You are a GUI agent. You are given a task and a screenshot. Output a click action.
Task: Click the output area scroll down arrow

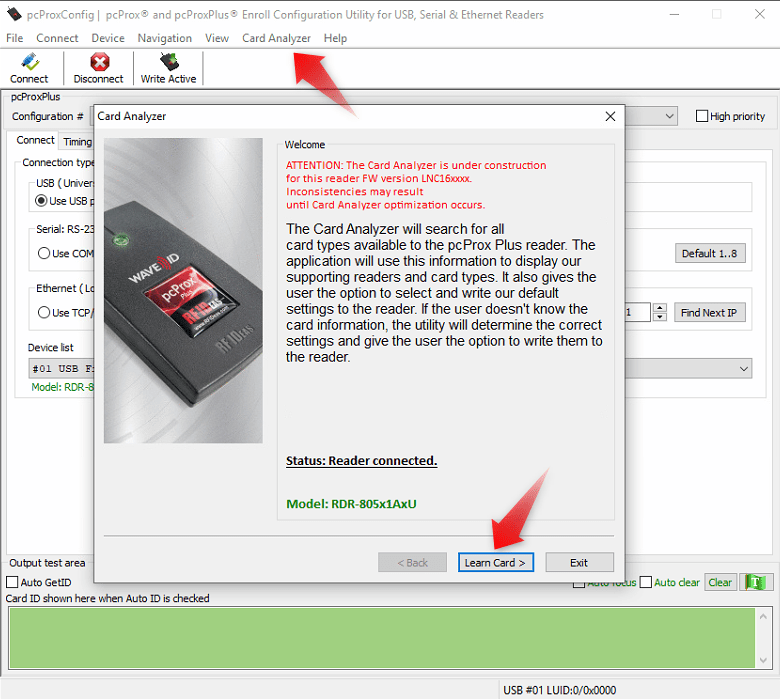(764, 661)
